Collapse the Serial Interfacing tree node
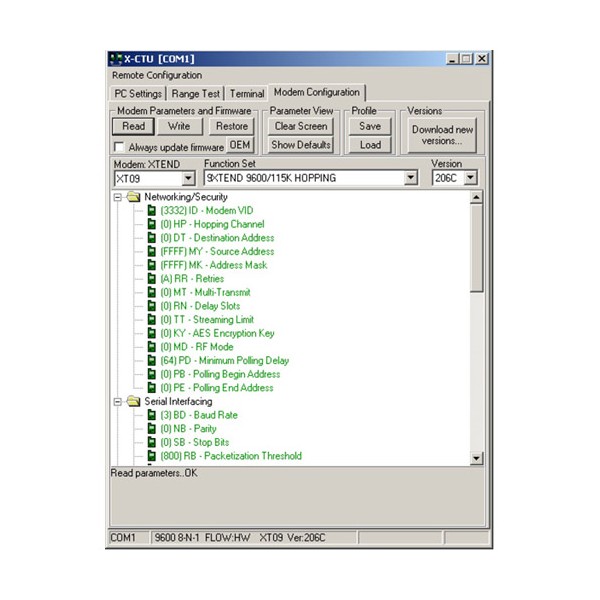Screen dimensions: 600x600 point(118,402)
